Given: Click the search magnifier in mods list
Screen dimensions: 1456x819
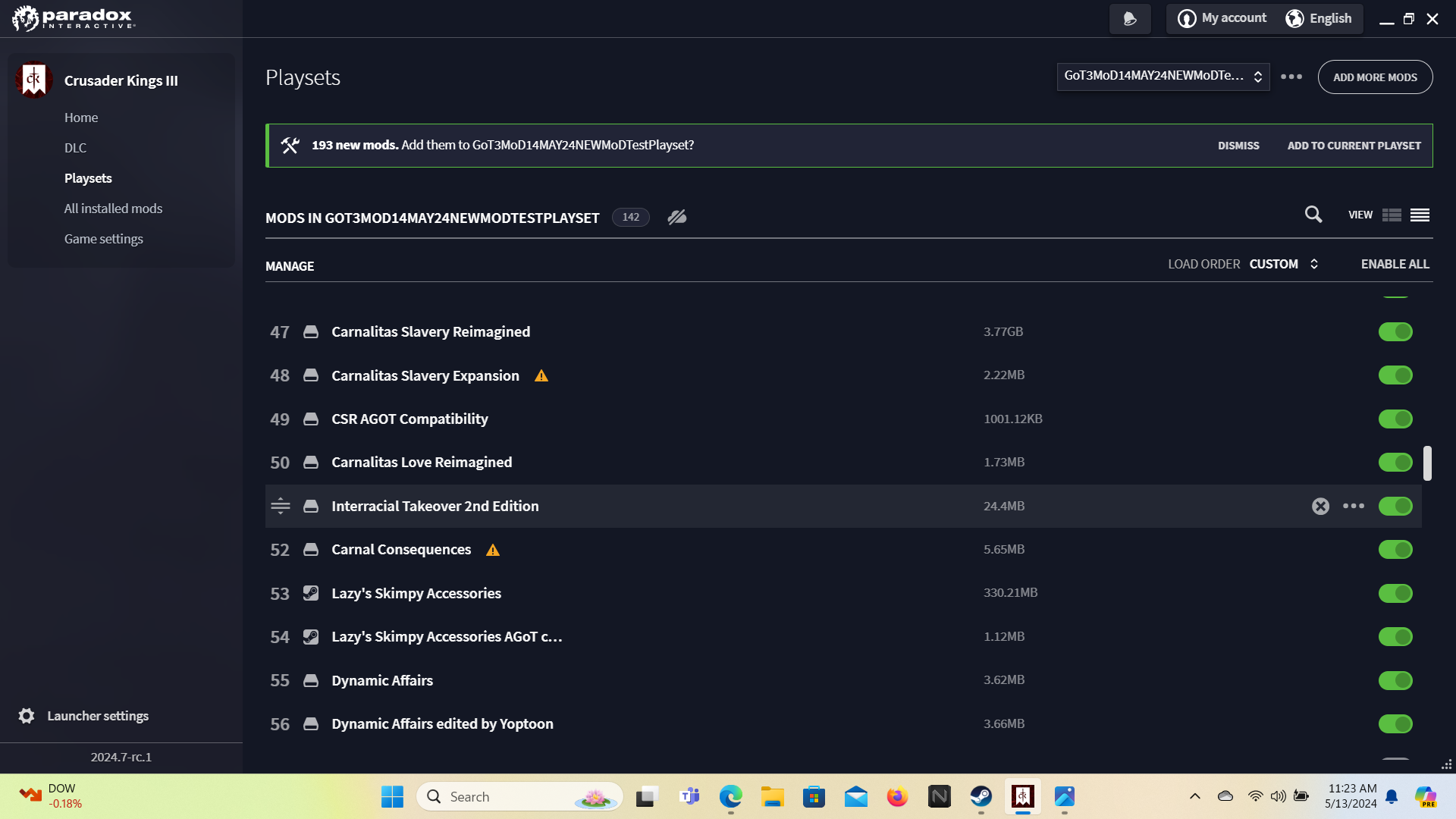Looking at the screenshot, I should tap(1313, 215).
